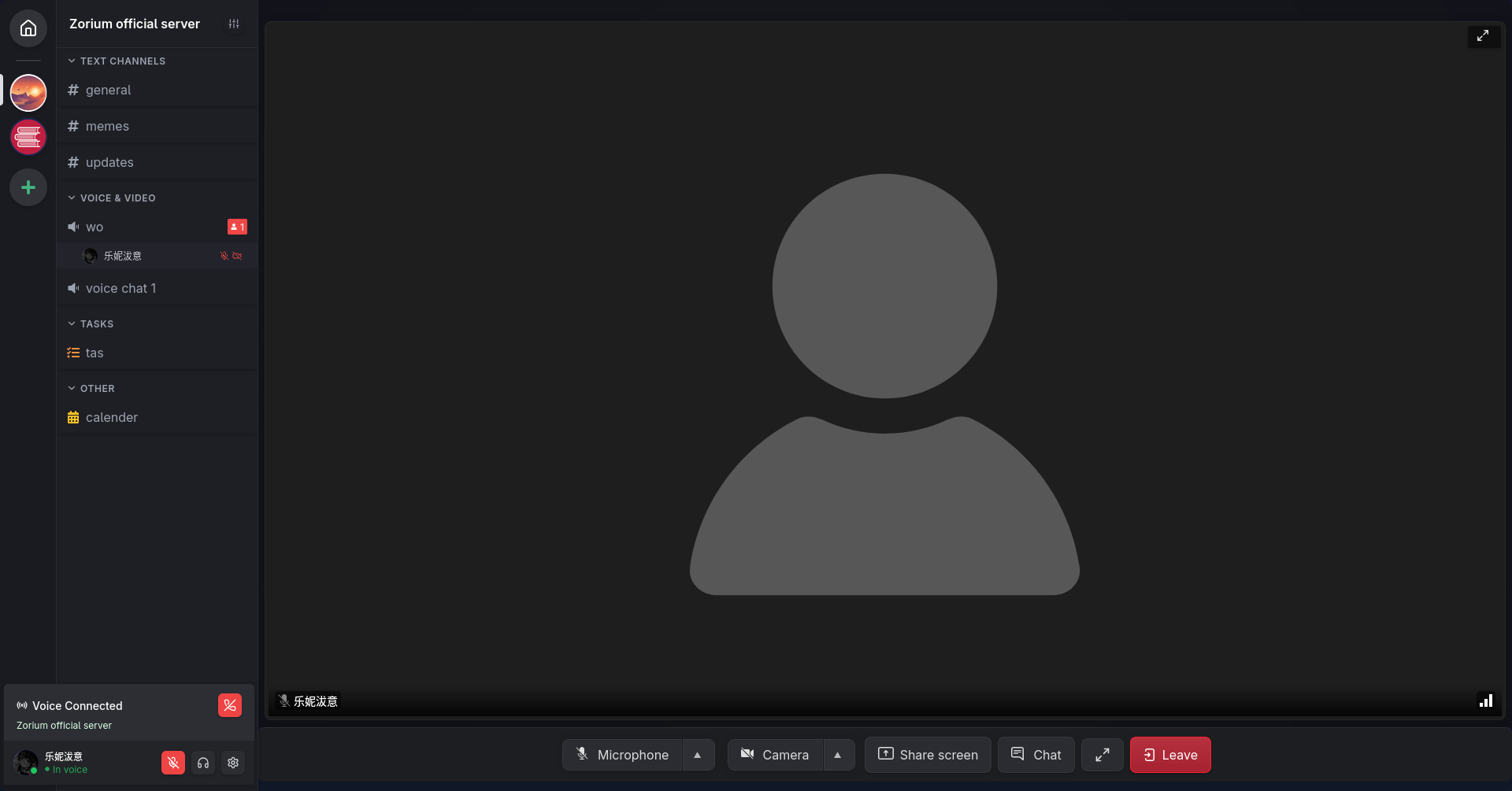Open user settings gear icon
The height and width of the screenshot is (791, 1512).
[x=233, y=763]
